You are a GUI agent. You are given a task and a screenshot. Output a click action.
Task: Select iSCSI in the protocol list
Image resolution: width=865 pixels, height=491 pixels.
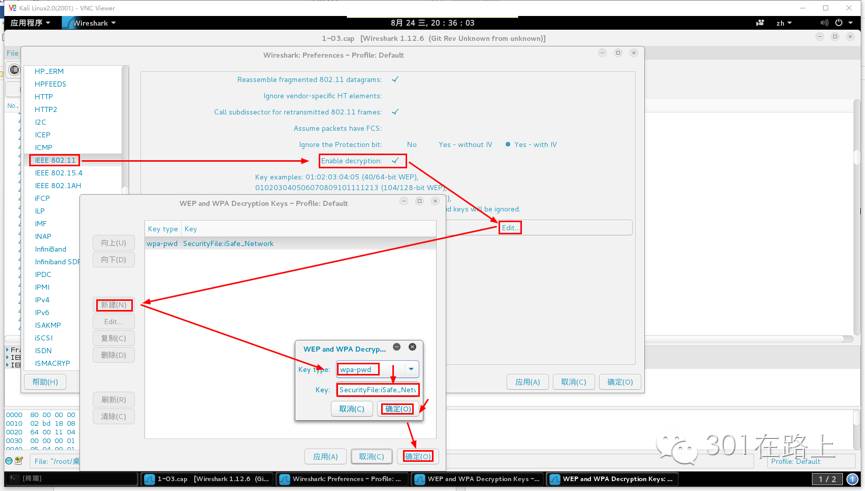44,338
